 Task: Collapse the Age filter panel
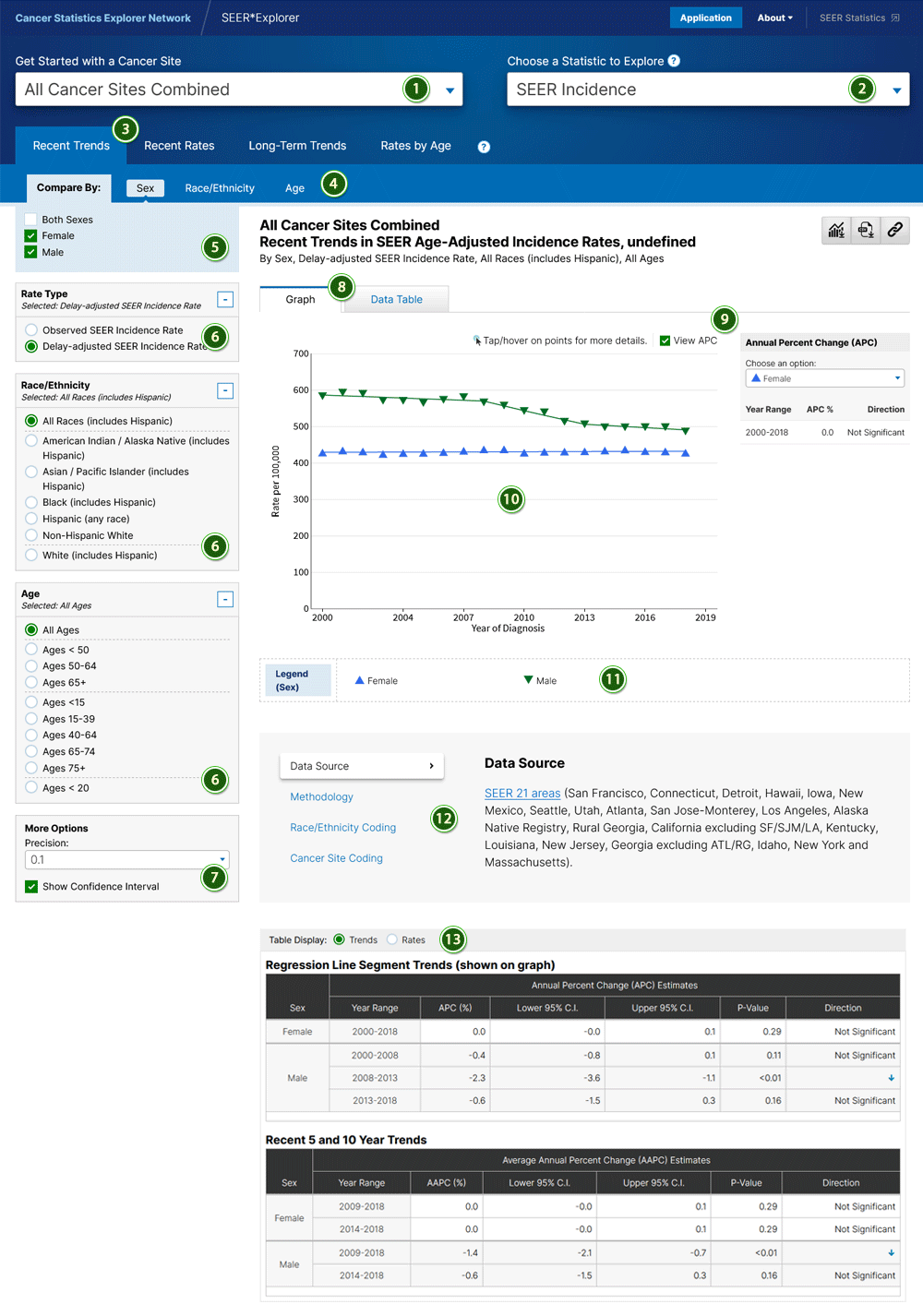225,599
